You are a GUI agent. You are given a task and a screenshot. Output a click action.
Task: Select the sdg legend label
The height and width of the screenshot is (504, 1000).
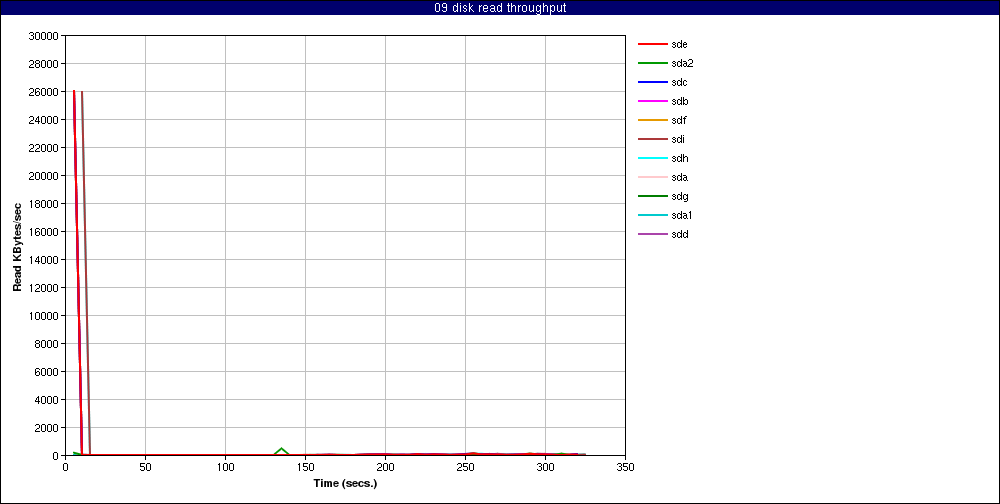click(x=679, y=196)
